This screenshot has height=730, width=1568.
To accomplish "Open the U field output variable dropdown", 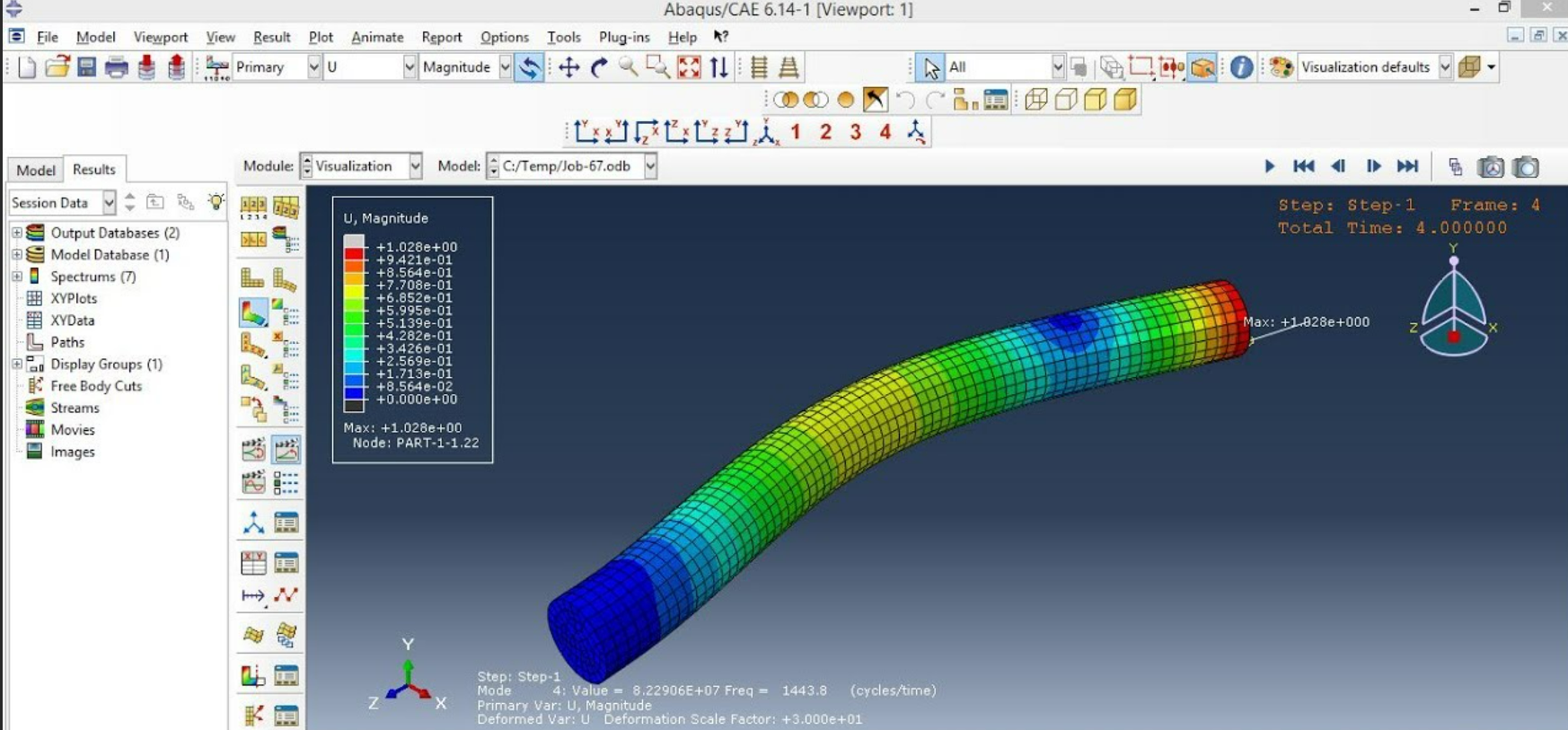I will [x=410, y=67].
